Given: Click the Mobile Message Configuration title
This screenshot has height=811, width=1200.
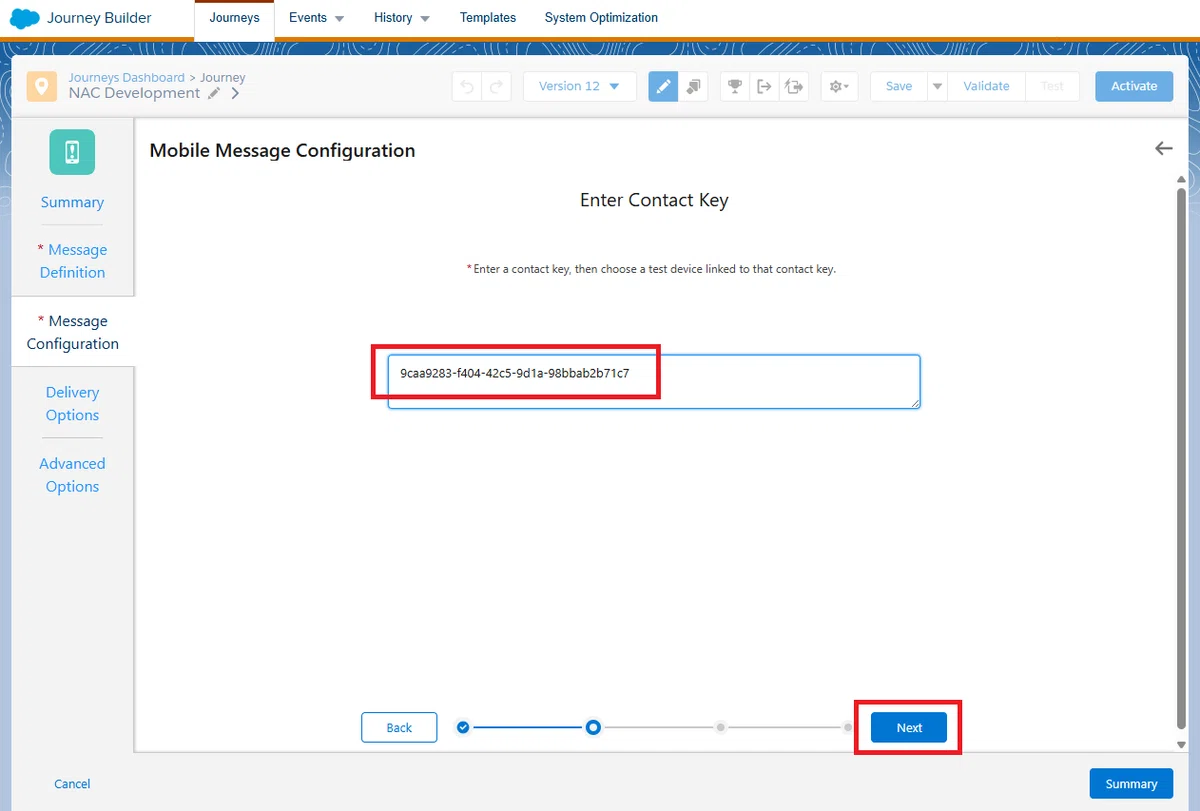Looking at the screenshot, I should pos(282,150).
